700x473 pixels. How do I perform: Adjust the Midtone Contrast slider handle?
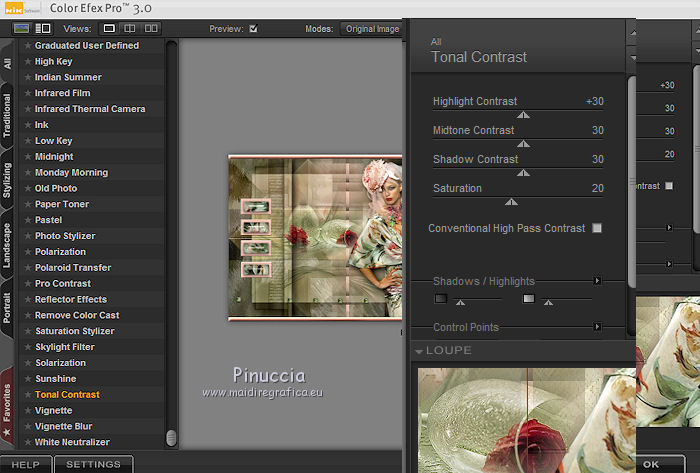point(523,144)
